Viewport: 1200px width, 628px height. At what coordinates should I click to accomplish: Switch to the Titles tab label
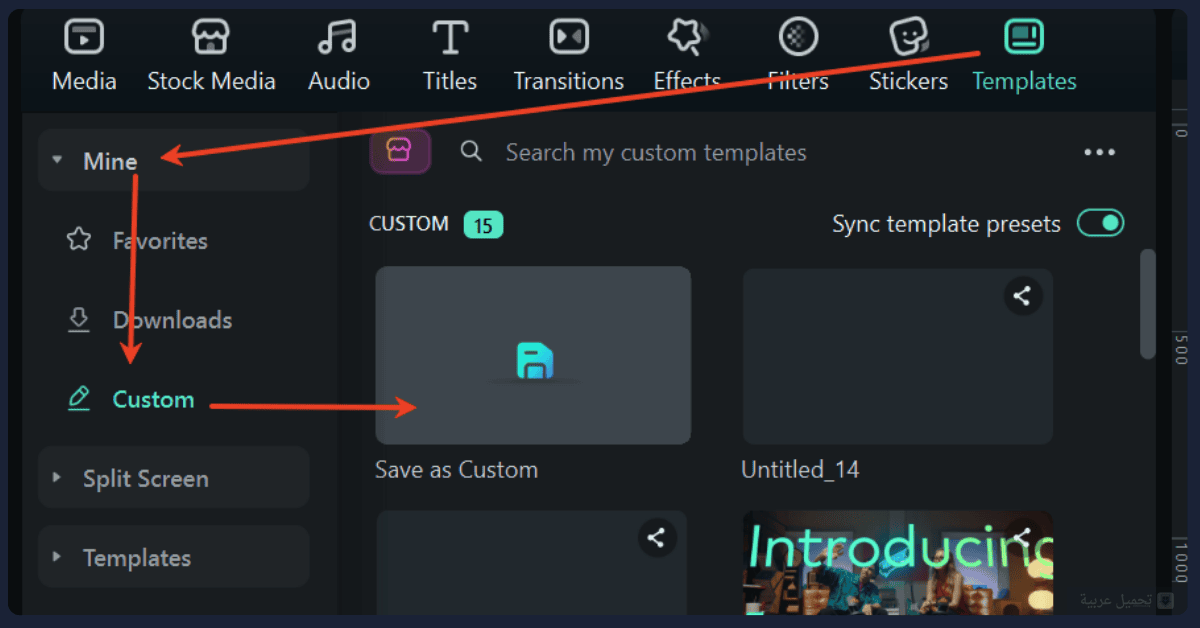coord(450,81)
